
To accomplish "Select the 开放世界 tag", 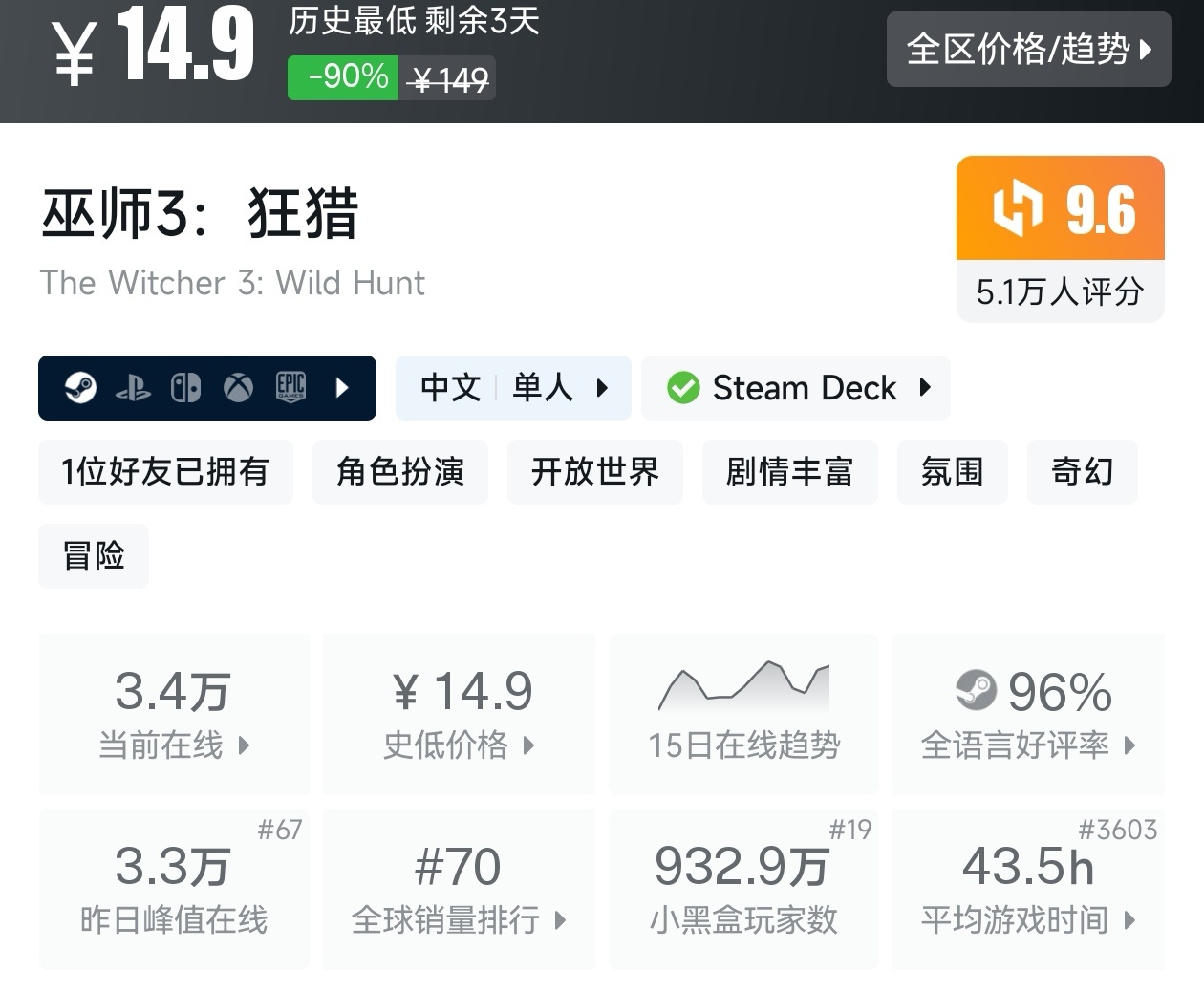I will pos(594,471).
